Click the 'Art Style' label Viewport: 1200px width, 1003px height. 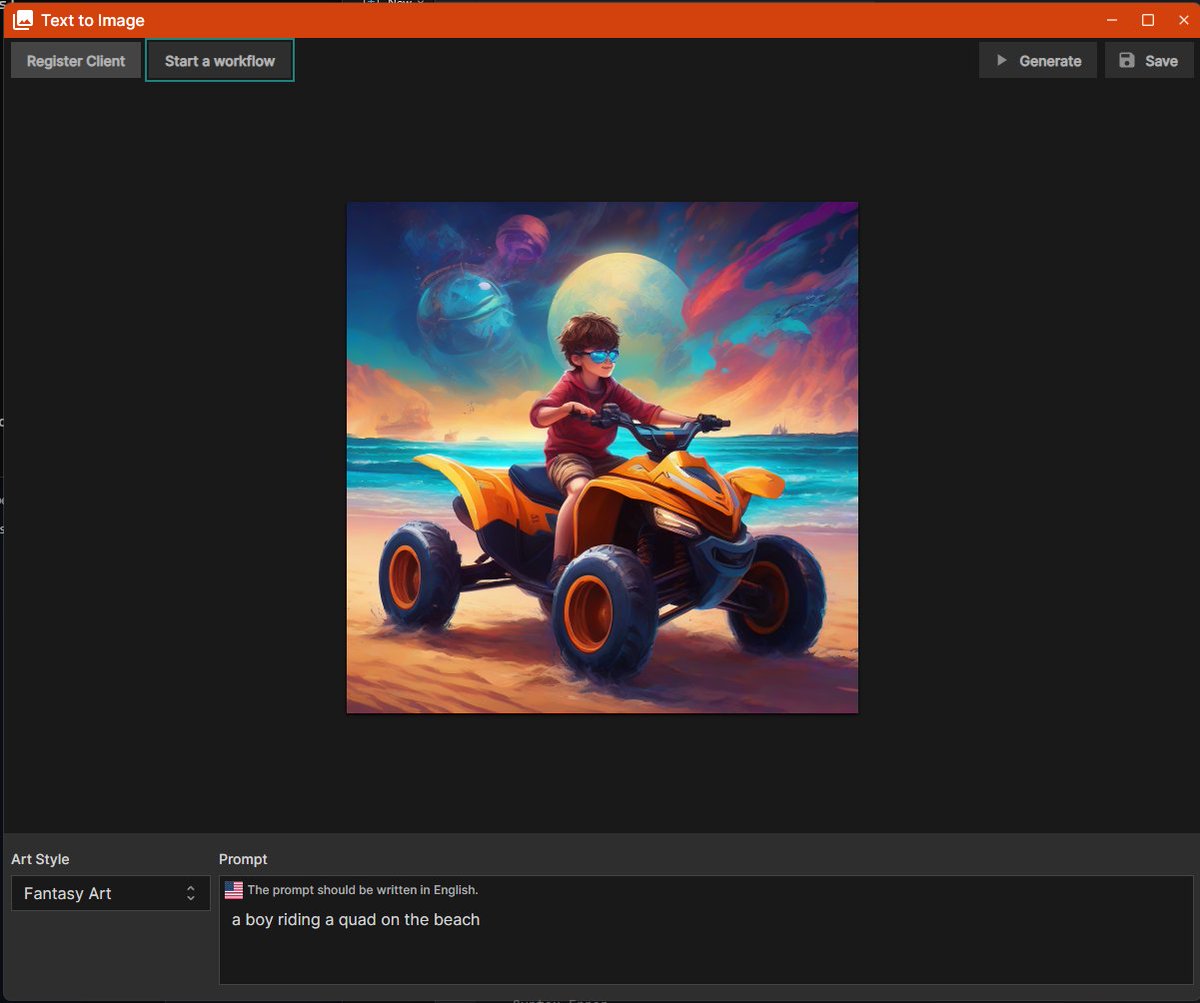tap(40, 859)
